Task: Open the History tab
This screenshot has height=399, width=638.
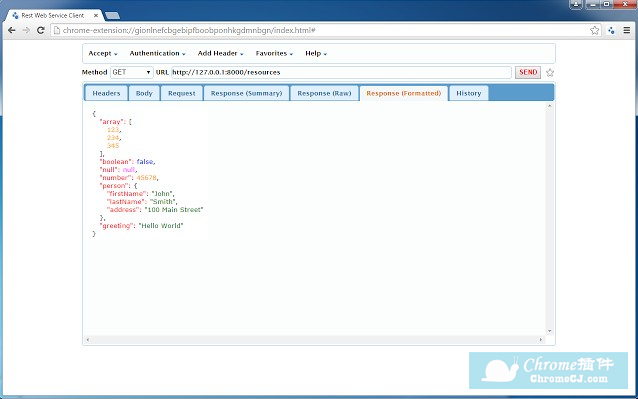Action: tap(468, 93)
